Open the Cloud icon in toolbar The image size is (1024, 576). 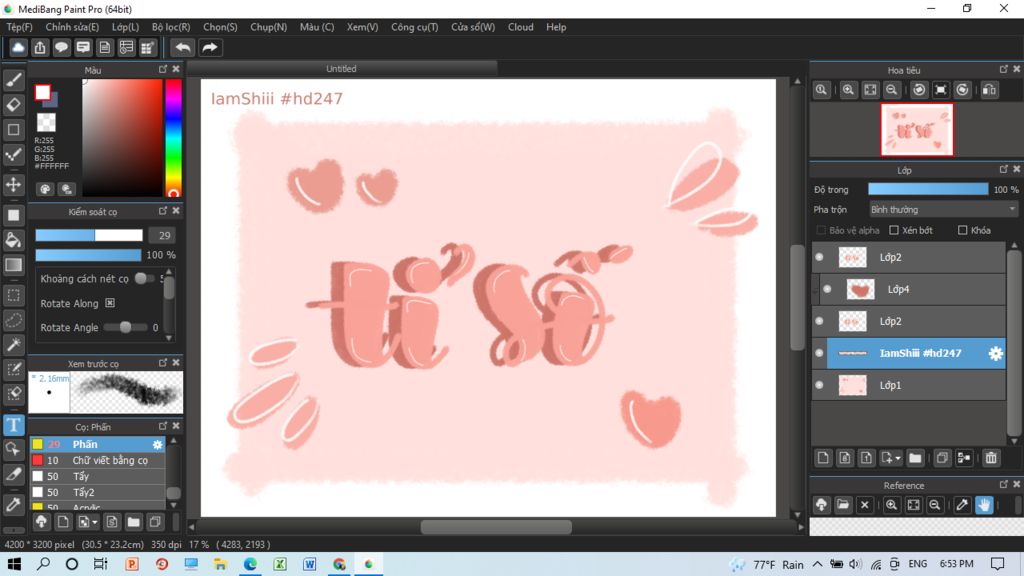[18, 47]
